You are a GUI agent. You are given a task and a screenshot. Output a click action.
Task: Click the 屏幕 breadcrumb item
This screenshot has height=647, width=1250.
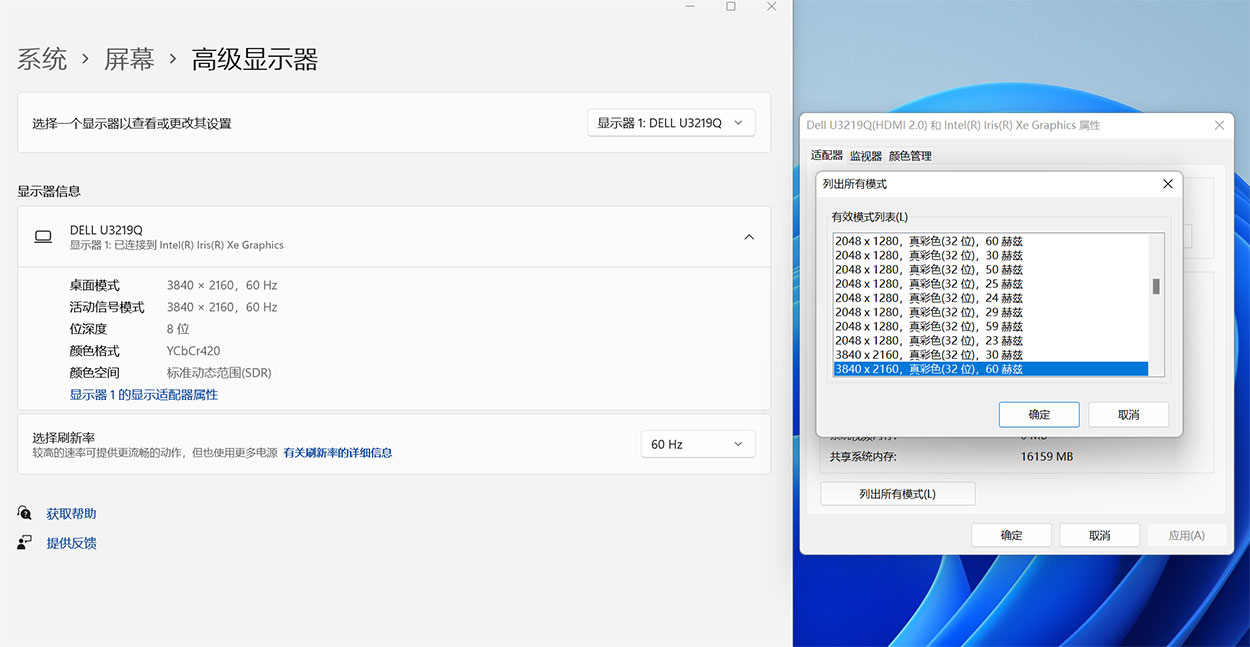click(x=128, y=59)
